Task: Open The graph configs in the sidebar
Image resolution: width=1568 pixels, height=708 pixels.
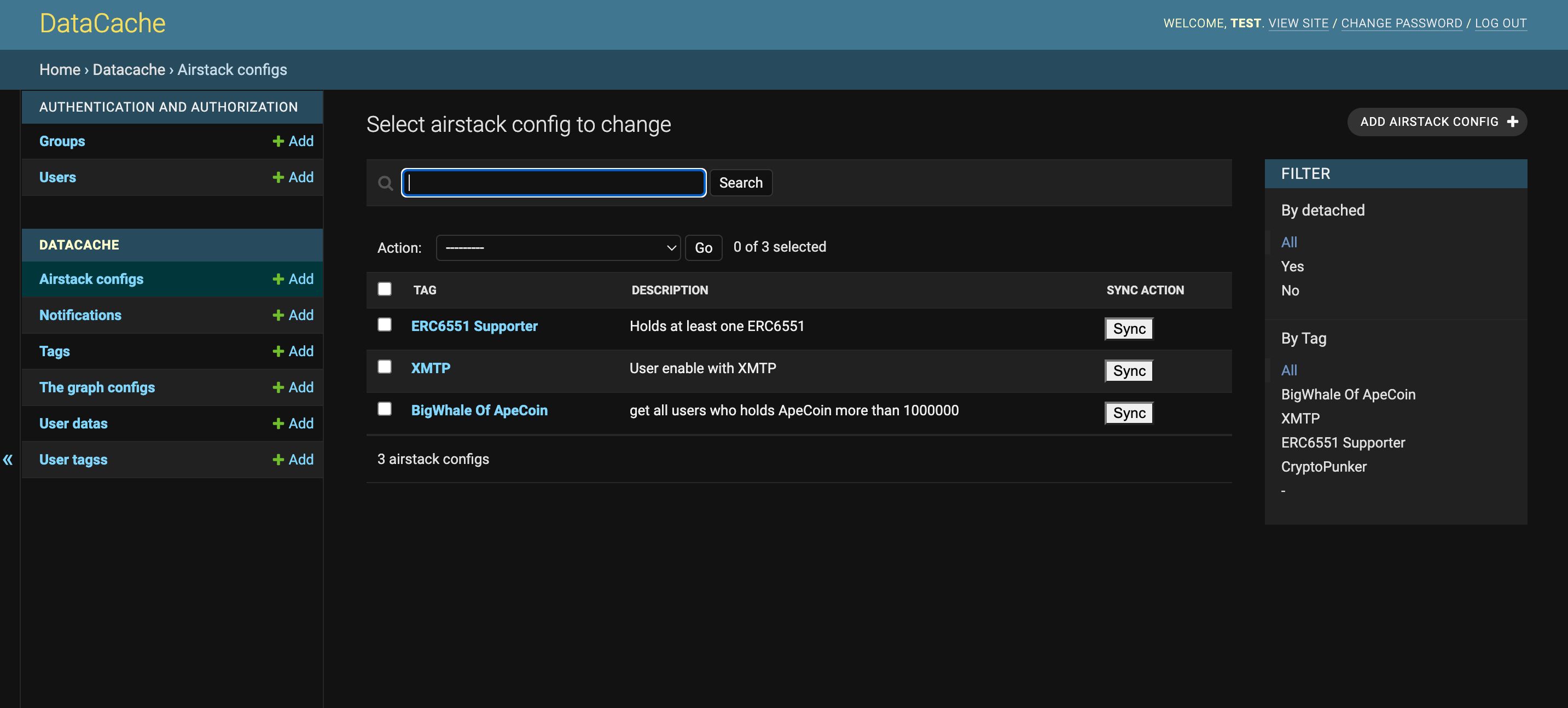Action: click(x=97, y=387)
